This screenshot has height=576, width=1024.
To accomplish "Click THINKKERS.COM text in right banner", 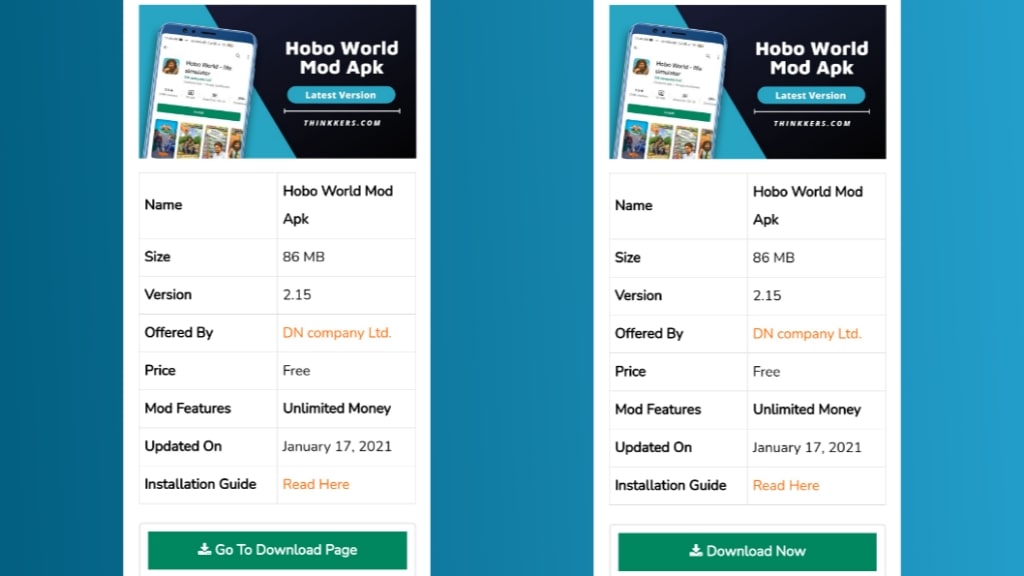I will tap(811, 123).
